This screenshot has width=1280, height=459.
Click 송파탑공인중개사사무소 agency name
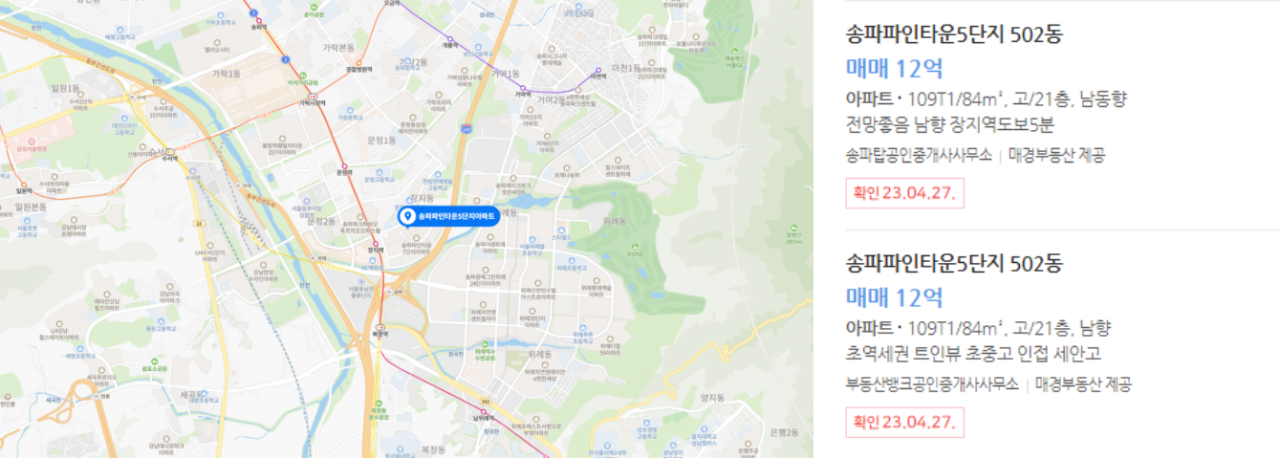click(x=919, y=155)
